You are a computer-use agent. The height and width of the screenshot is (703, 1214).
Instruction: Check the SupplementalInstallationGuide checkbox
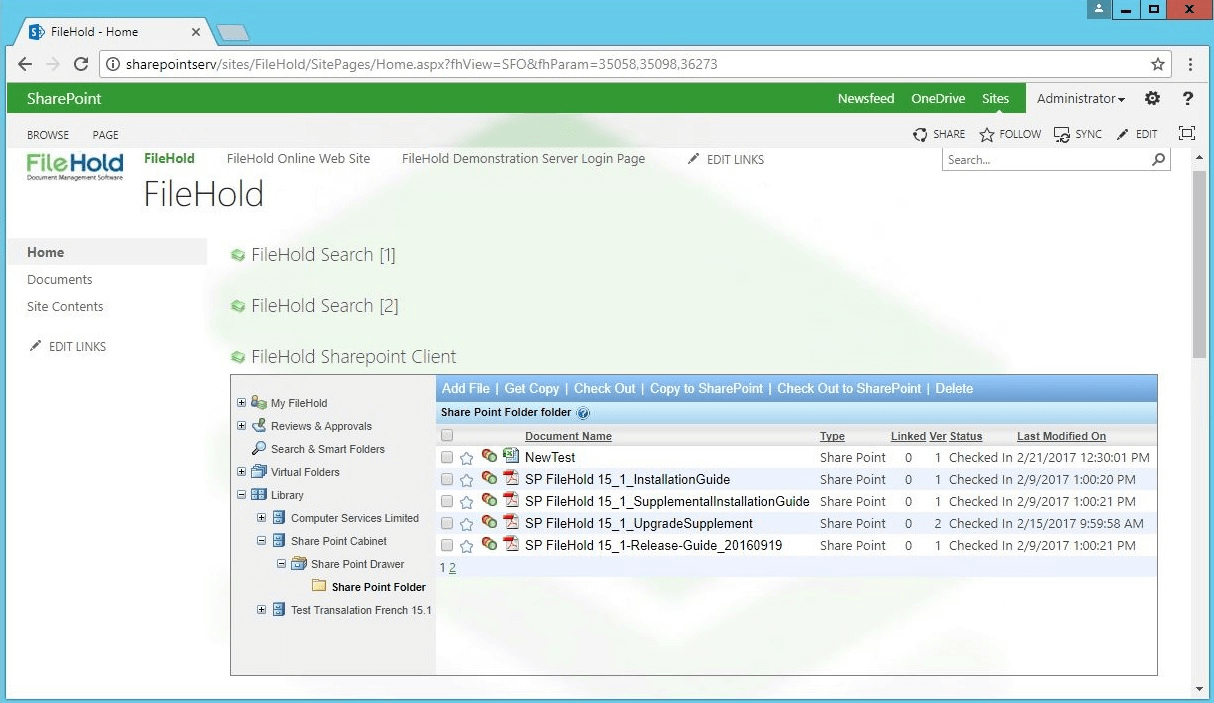pyautogui.click(x=447, y=502)
